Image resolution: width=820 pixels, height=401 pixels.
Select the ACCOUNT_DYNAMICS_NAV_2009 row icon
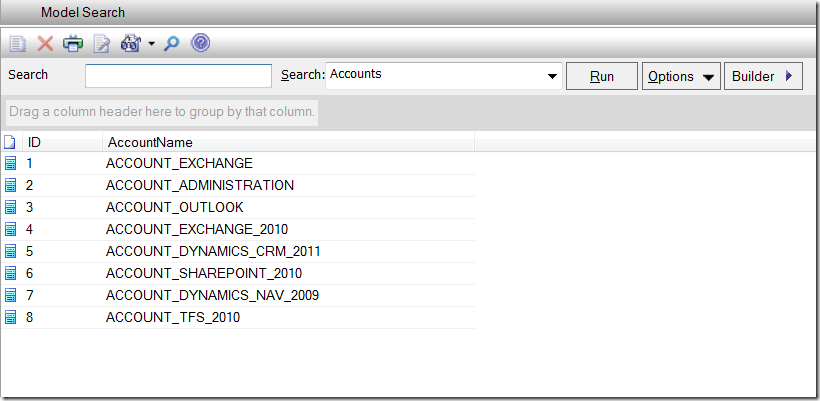[10, 295]
